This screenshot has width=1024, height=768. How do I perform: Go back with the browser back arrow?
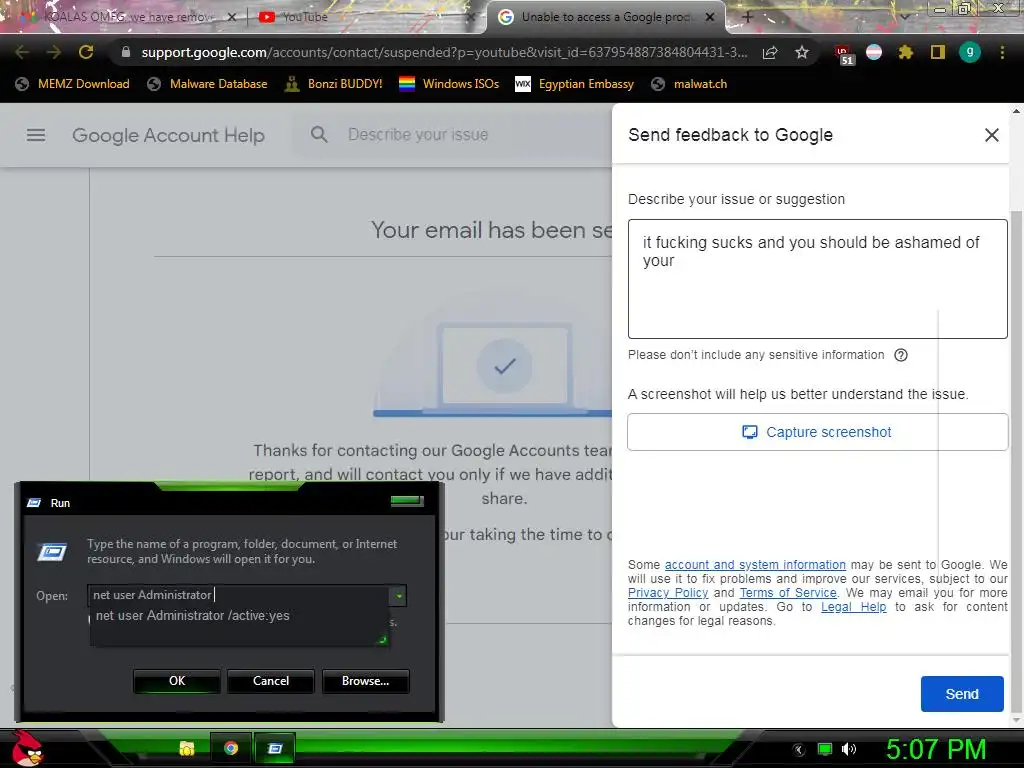pos(22,52)
